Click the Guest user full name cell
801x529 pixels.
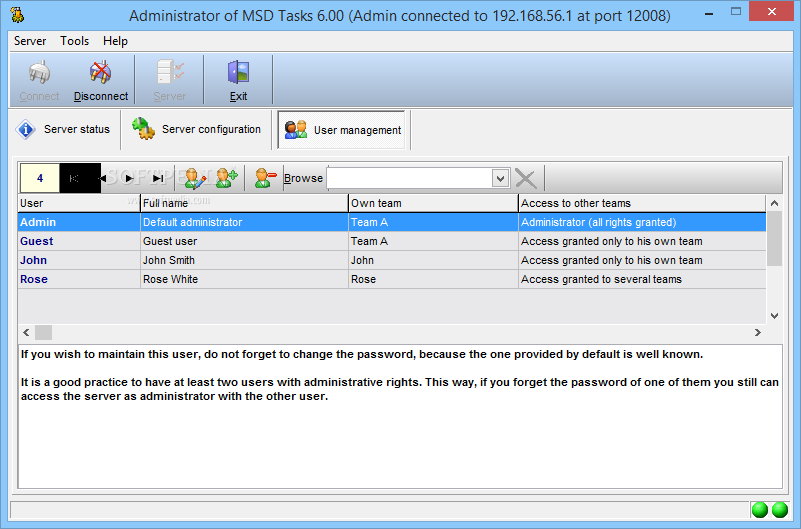click(x=244, y=241)
